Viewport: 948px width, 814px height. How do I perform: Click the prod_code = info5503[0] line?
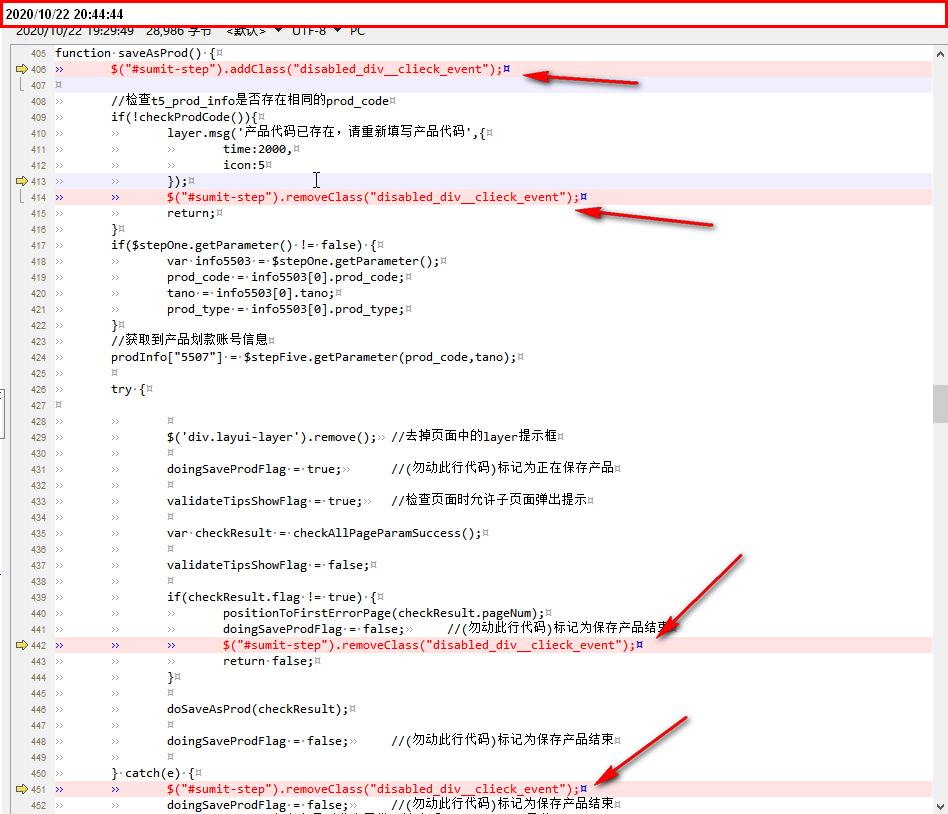point(289,277)
